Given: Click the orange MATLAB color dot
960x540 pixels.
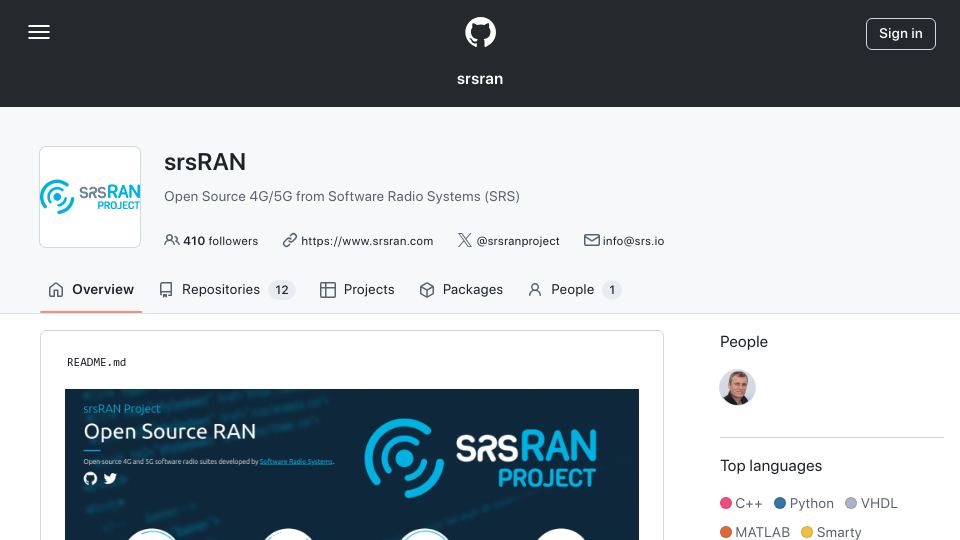Looking at the screenshot, I should coord(726,532).
